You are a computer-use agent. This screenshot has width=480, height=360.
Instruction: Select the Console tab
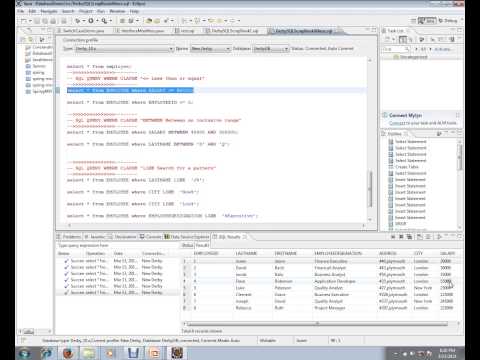(x=151, y=237)
